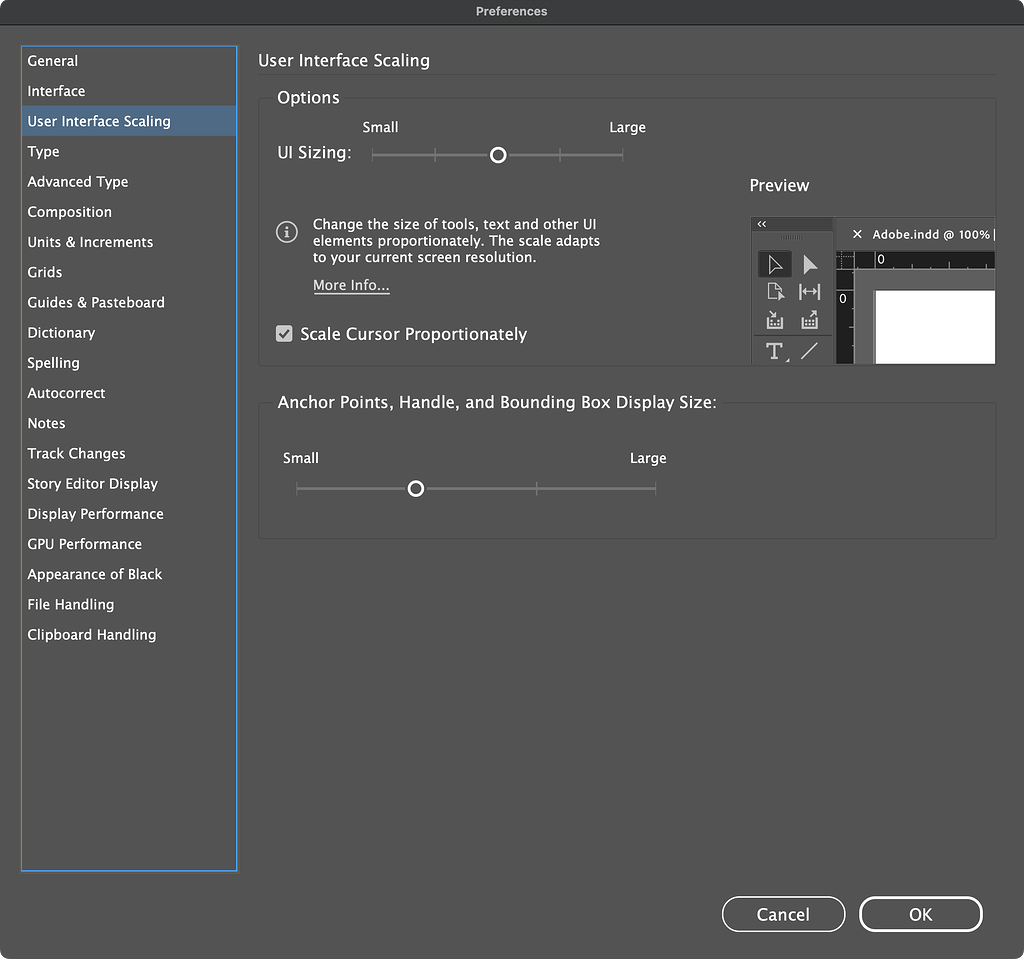Screen dimensions: 1024x959
Task: Open Advanced Type preferences
Action: pyautogui.click(x=129, y=182)
